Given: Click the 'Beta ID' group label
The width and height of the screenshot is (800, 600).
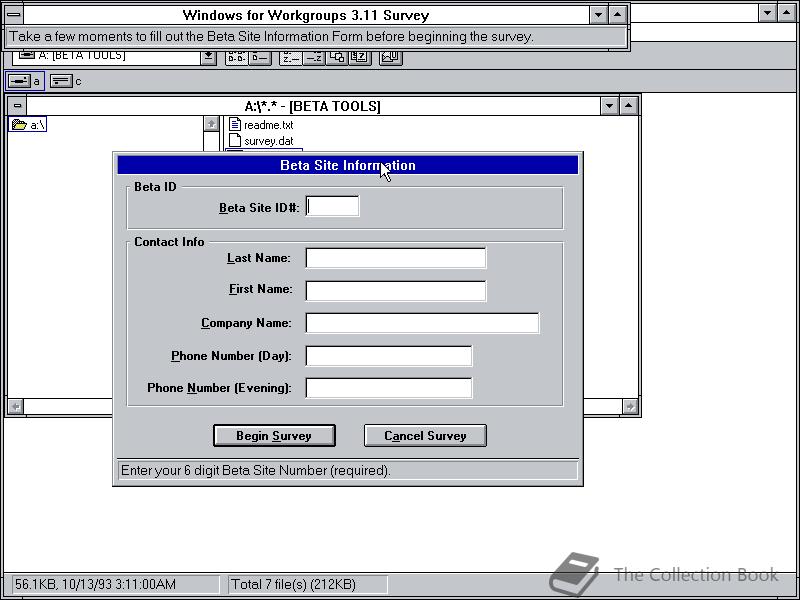Looking at the screenshot, I should pyautogui.click(x=155, y=187).
